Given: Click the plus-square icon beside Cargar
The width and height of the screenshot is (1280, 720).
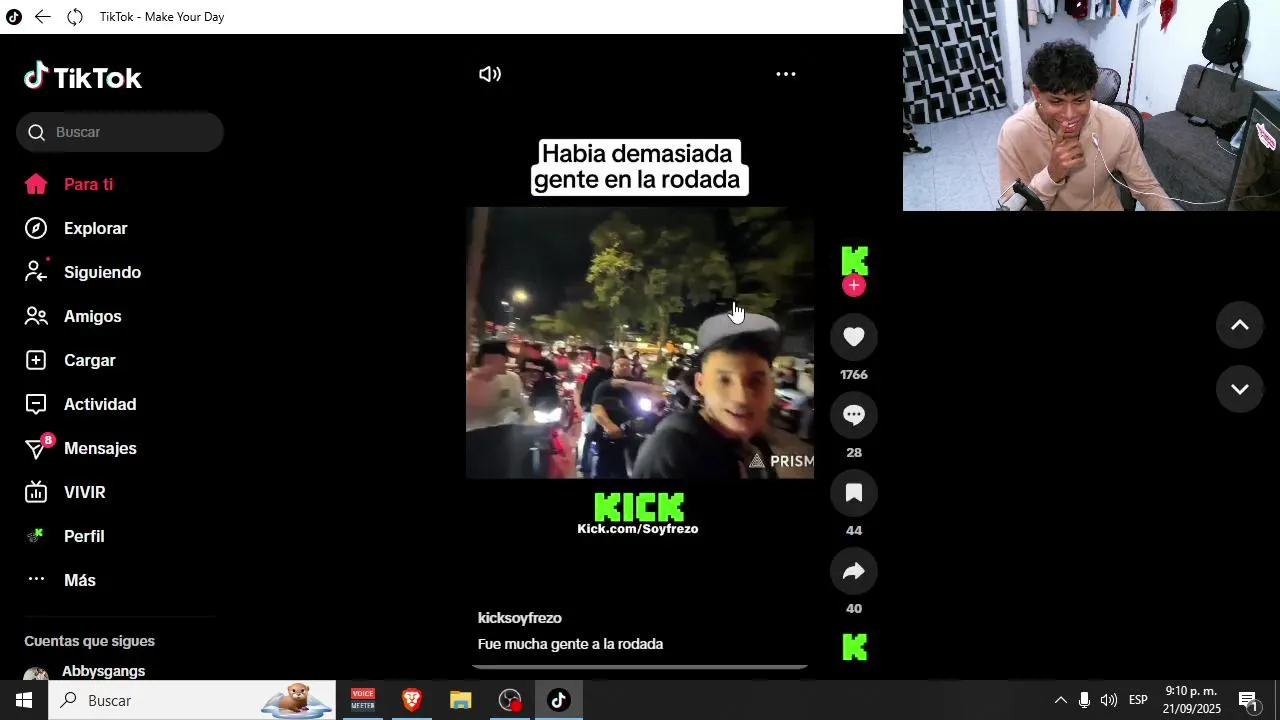Looking at the screenshot, I should click(36, 360).
